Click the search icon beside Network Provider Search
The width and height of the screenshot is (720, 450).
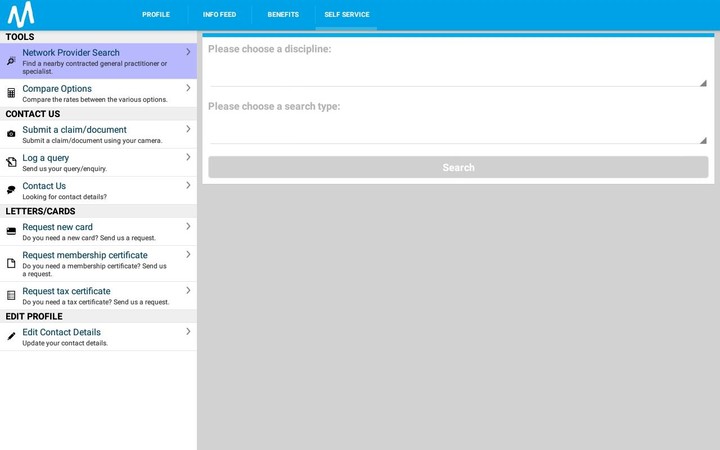[x=11, y=61]
